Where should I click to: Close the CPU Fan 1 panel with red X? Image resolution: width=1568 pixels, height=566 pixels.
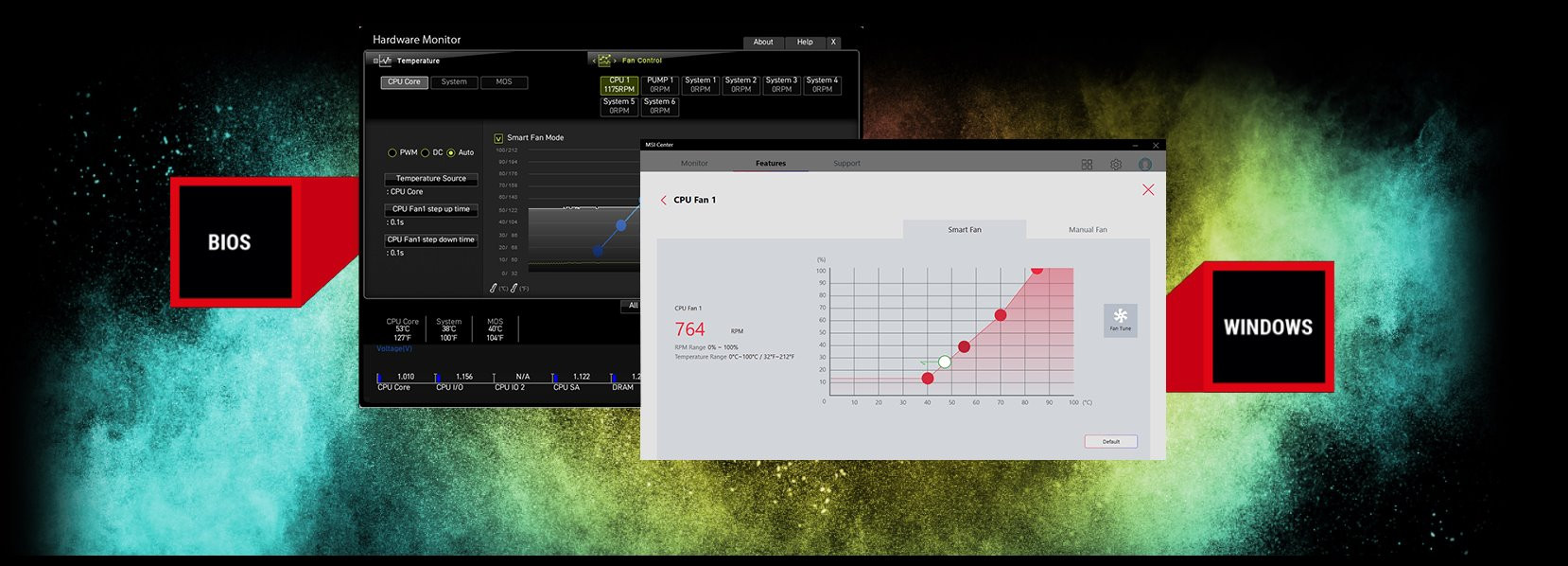pyautogui.click(x=1148, y=189)
